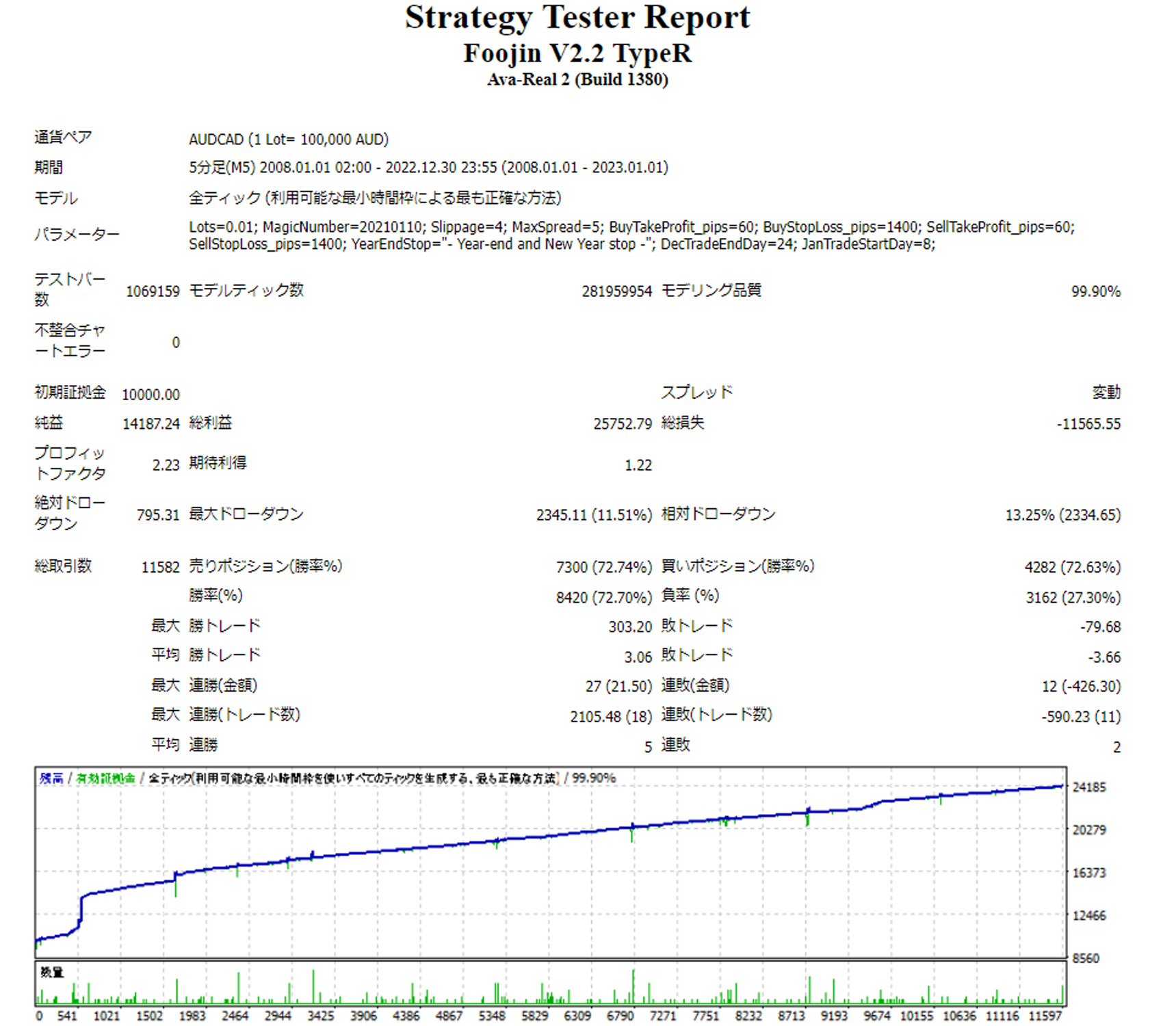Click the 数量 volume chart label

(51, 973)
